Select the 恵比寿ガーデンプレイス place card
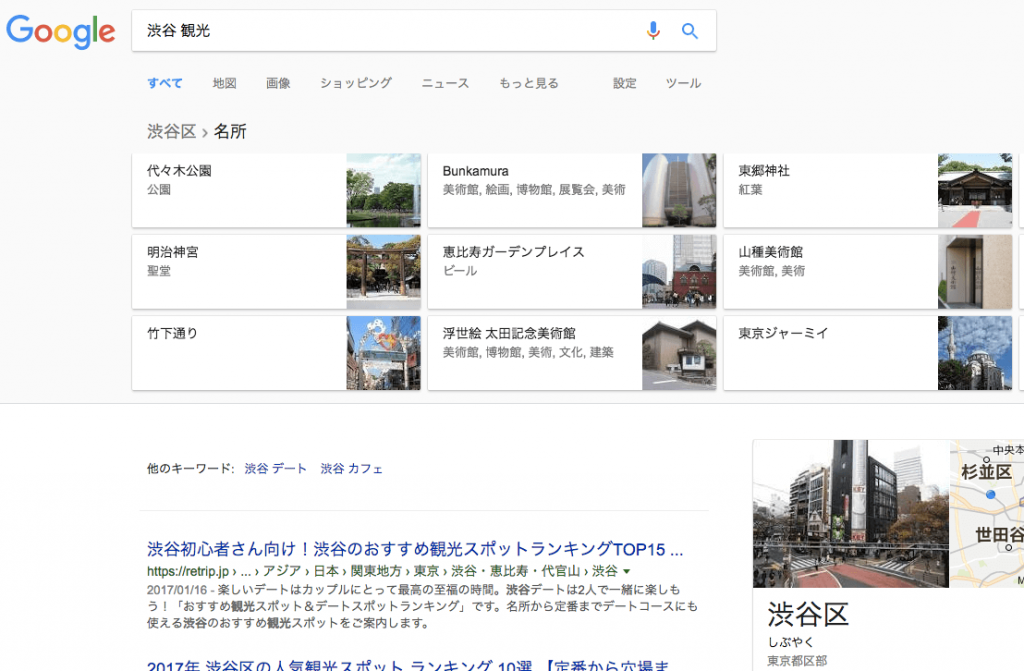The height and width of the screenshot is (671, 1024). coord(535,271)
